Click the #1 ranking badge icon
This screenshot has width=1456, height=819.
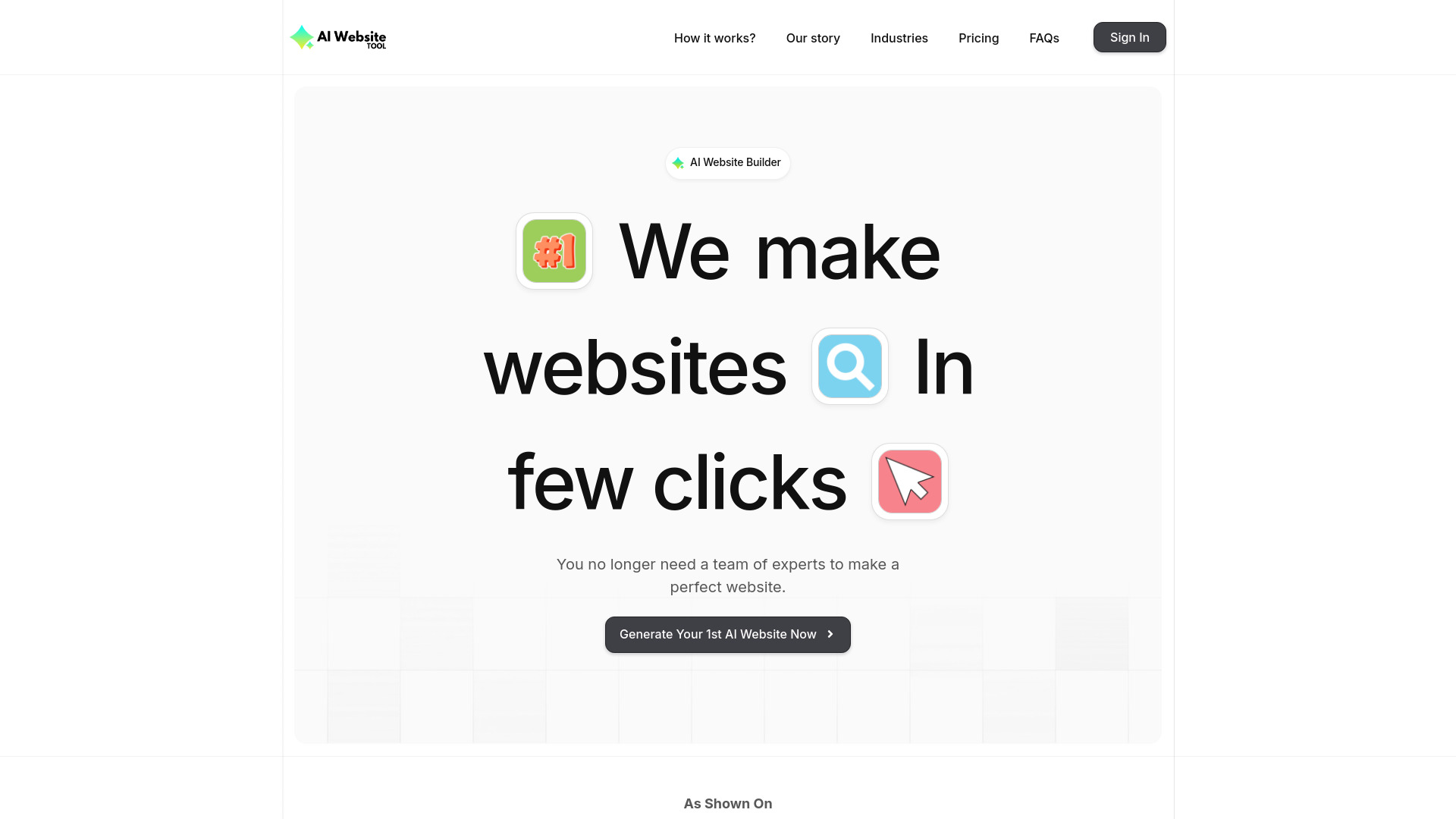(553, 250)
